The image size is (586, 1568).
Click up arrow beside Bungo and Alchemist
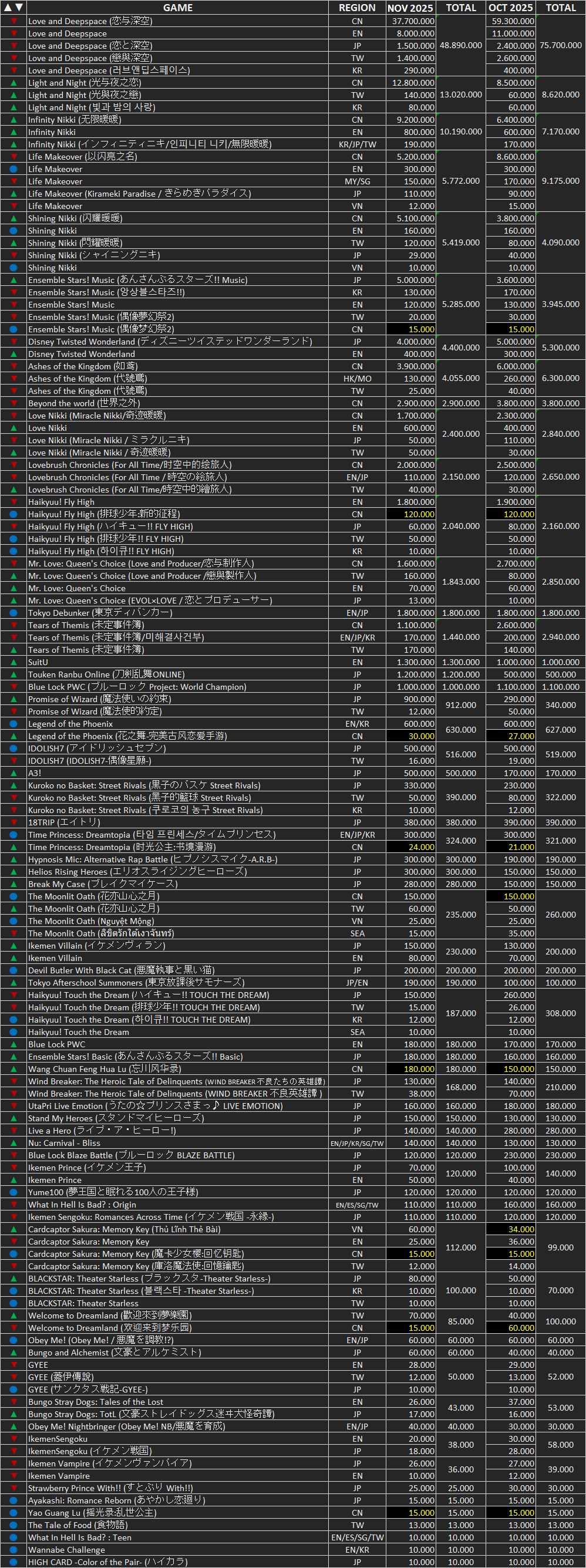pyautogui.click(x=14, y=1353)
